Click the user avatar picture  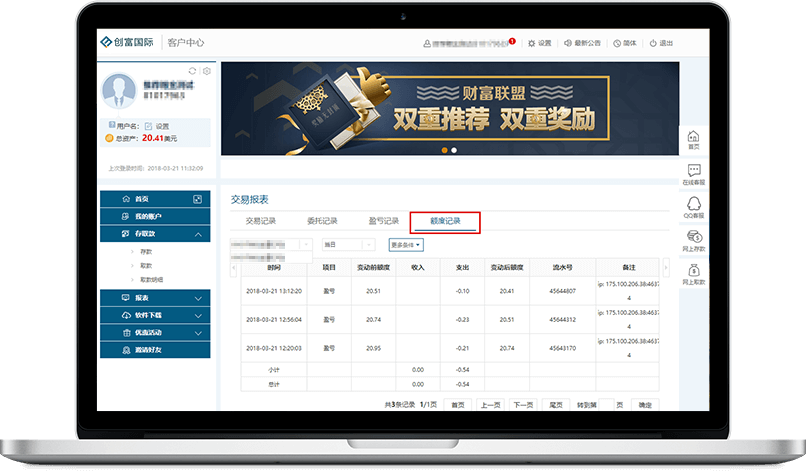(119, 90)
